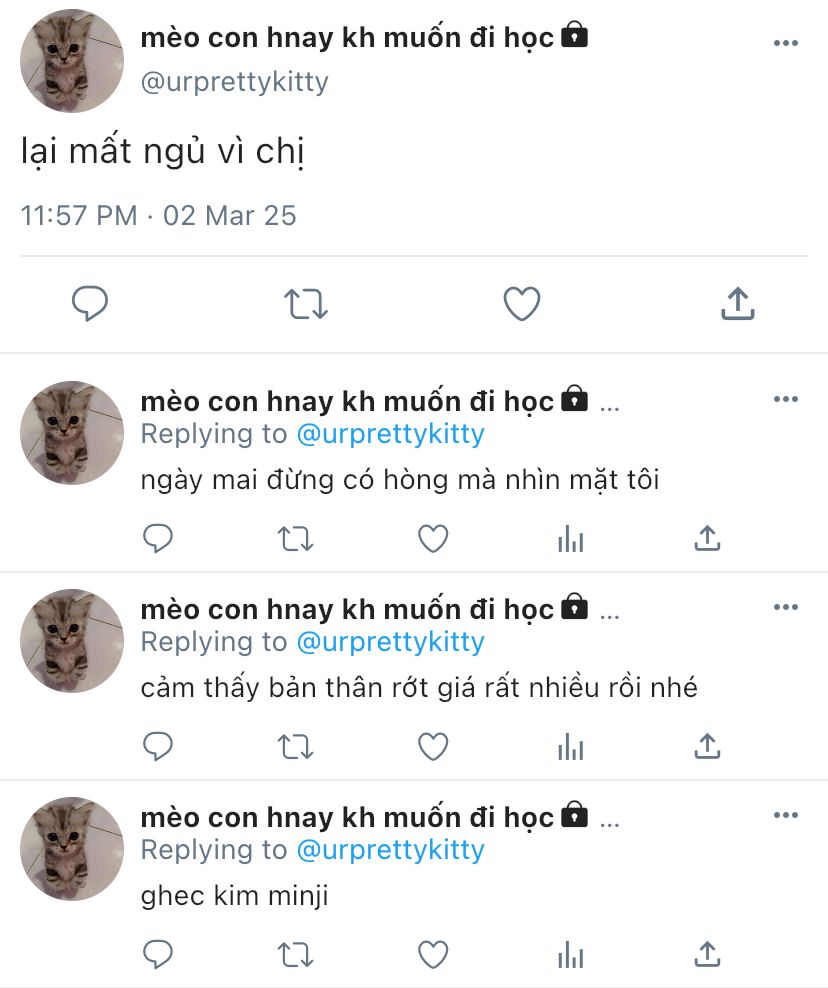This screenshot has height=988, width=828.
Task: Like the reply 'ngày mai đừng có hòng'
Action: [433, 539]
